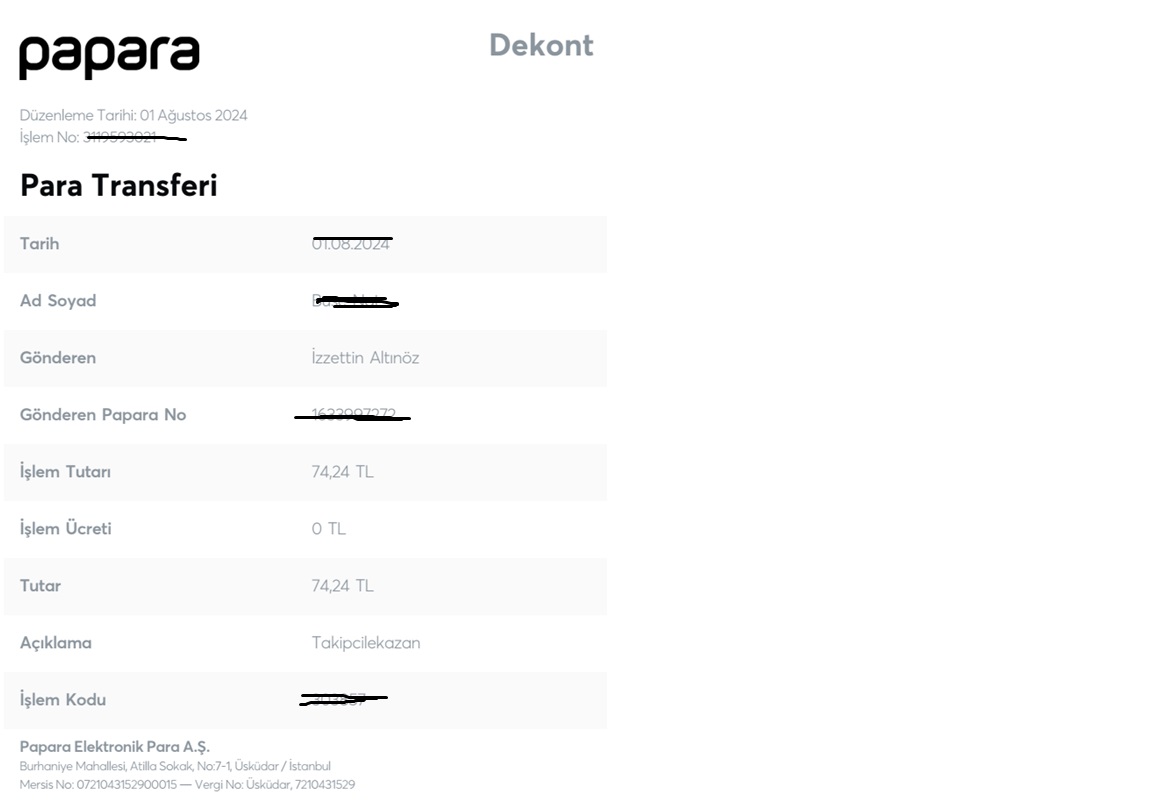1152x810 pixels.
Task: Click the Açıklama row label
Action: (x=56, y=643)
